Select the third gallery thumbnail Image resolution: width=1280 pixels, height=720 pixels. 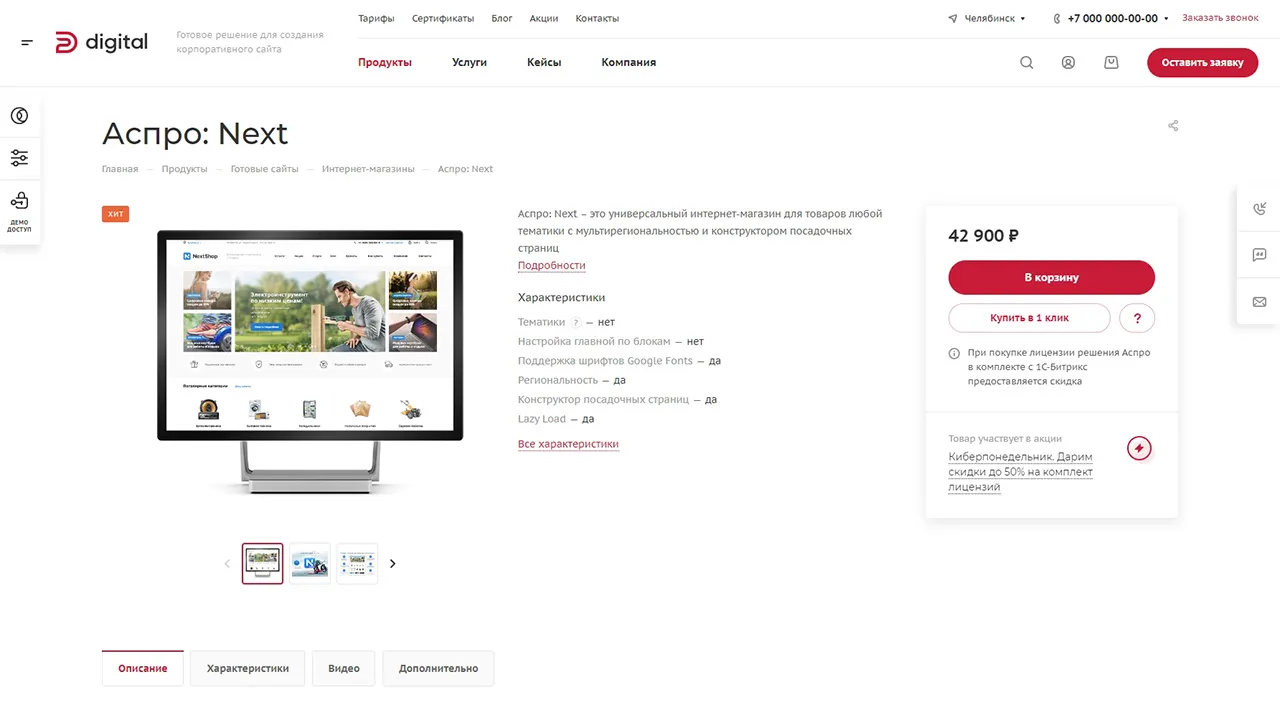[x=357, y=564]
